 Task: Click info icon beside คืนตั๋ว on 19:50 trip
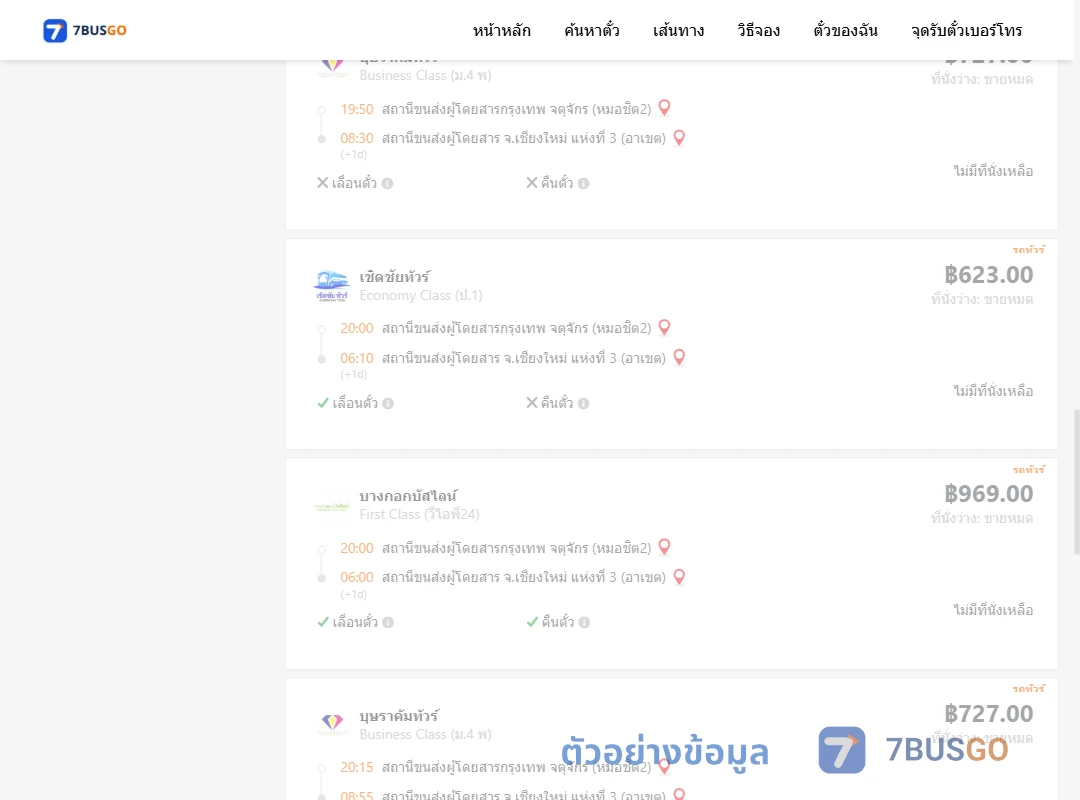[x=583, y=183]
